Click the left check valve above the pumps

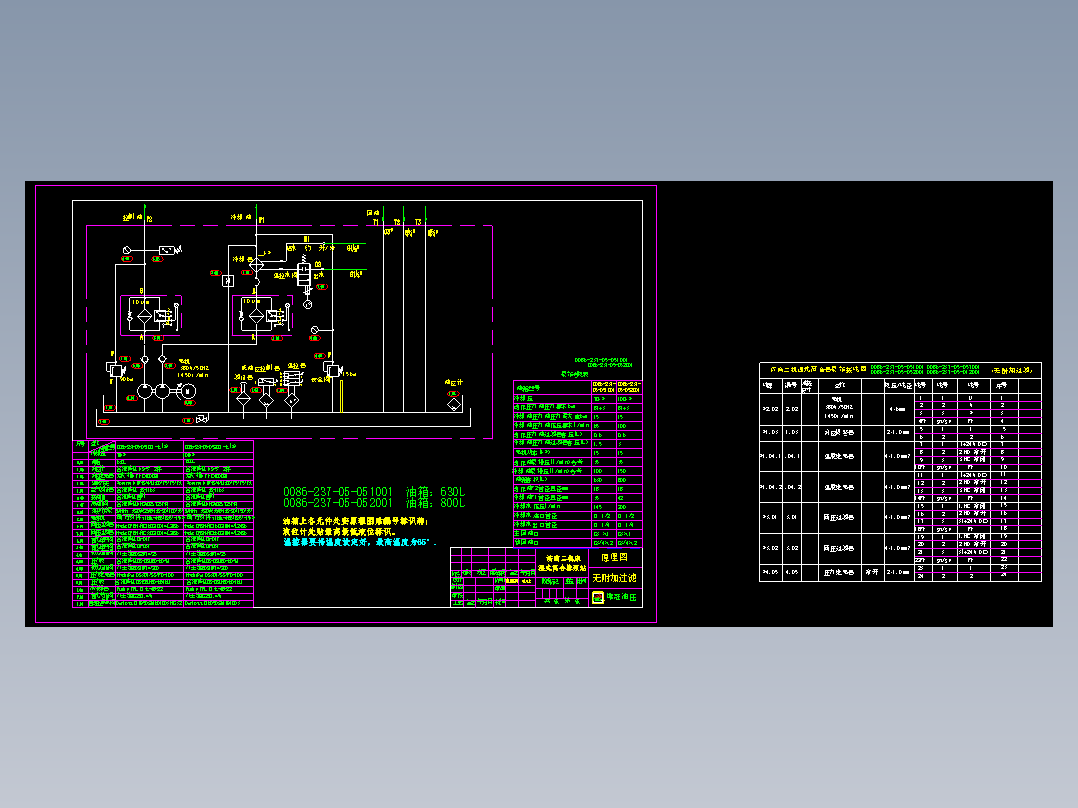[144, 360]
